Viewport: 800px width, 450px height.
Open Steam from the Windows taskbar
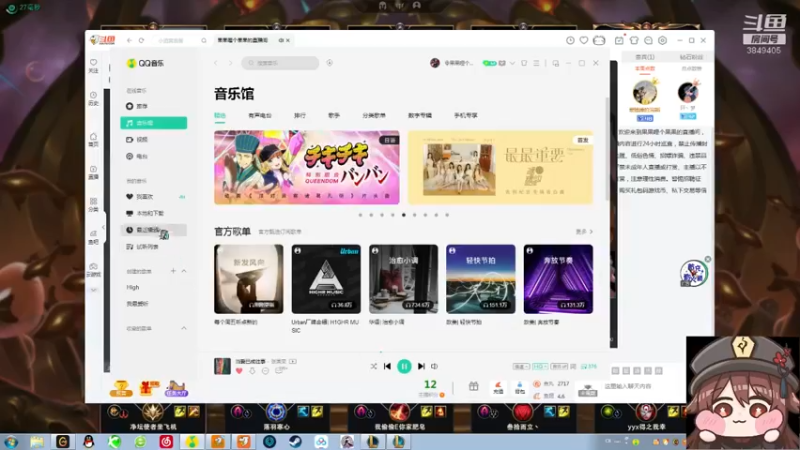click(295, 442)
